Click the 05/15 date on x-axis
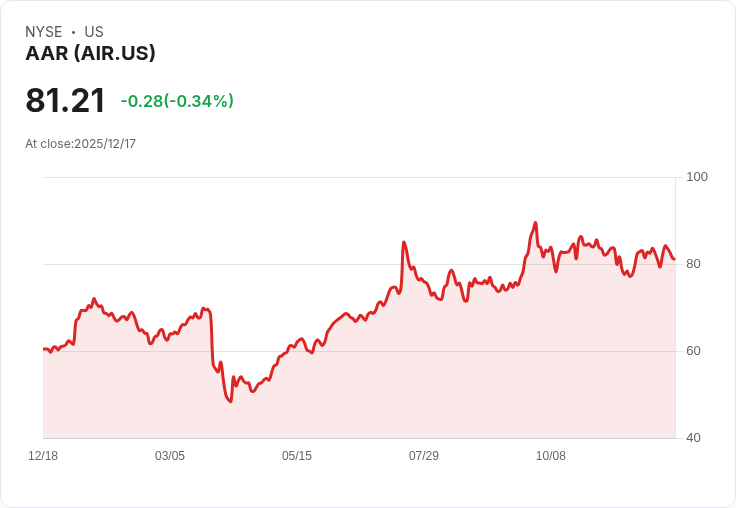736x508 pixels. tap(297, 456)
